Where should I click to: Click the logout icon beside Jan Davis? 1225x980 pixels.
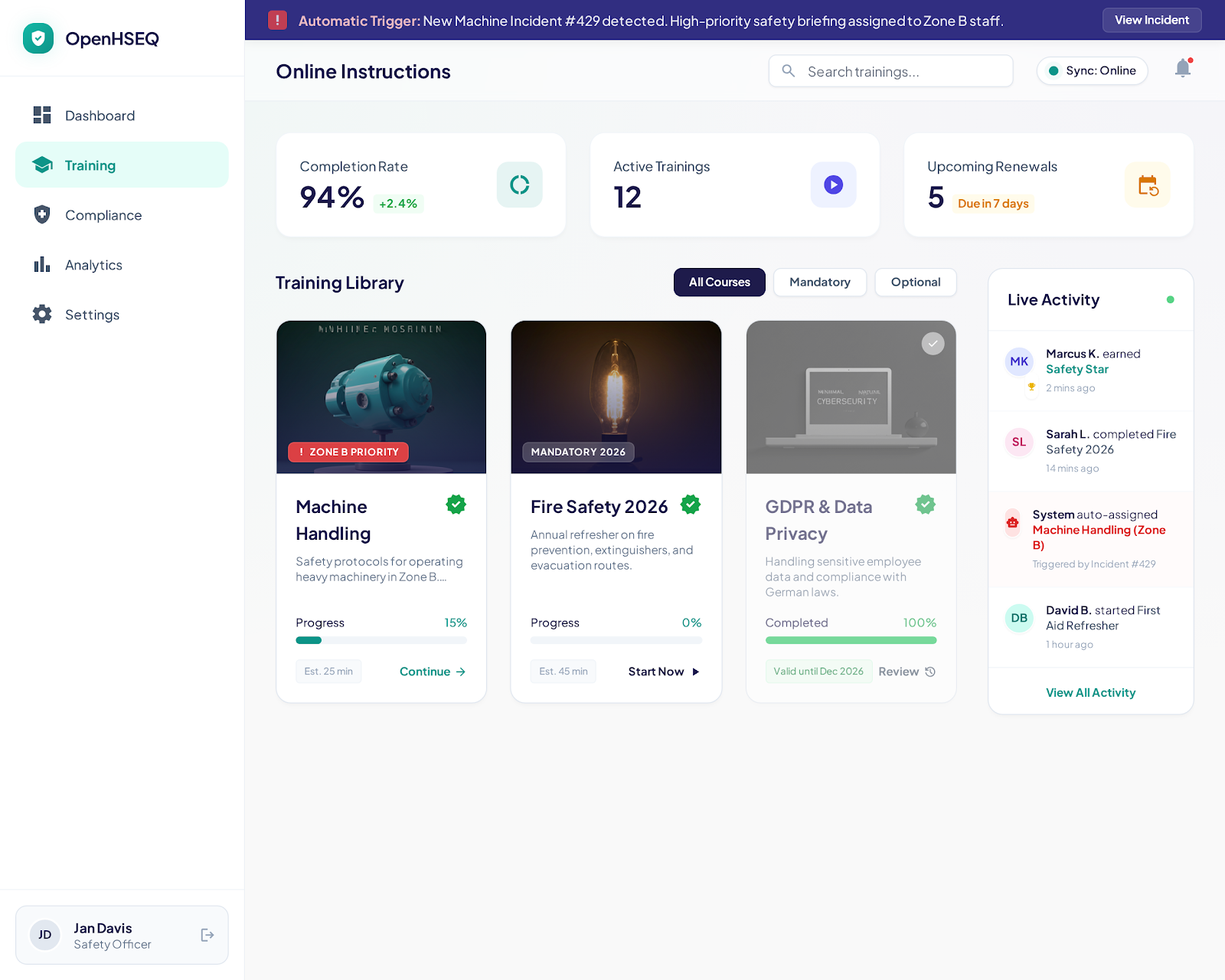click(207, 935)
